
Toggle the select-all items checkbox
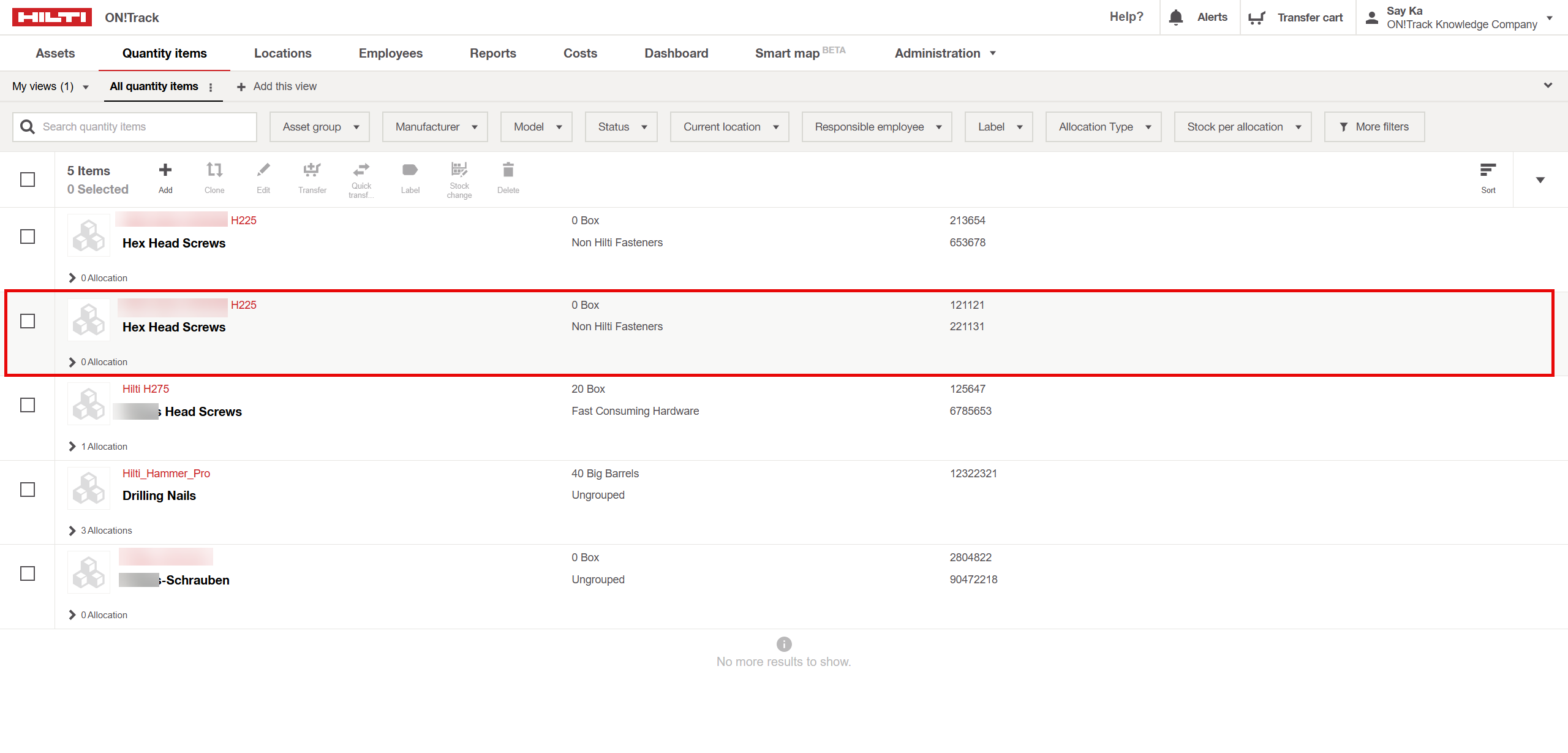[28, 180]
